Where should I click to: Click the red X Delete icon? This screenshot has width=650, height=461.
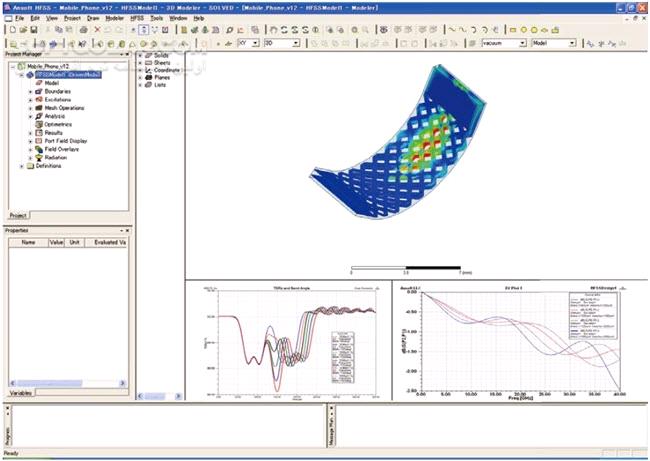[97, 30]
